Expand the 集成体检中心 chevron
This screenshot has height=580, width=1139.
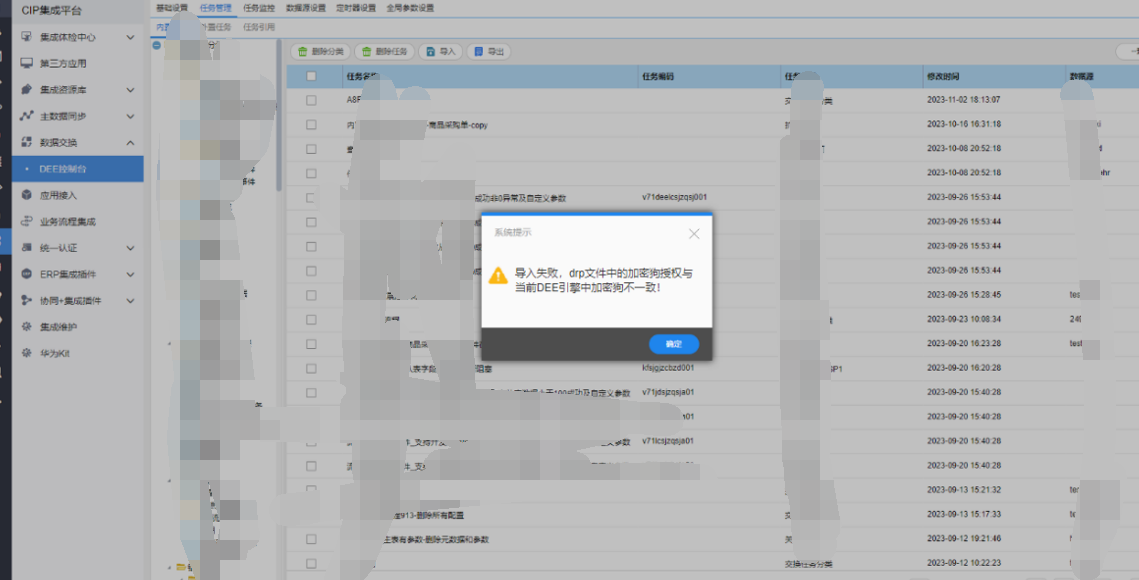tap(131, 37)
